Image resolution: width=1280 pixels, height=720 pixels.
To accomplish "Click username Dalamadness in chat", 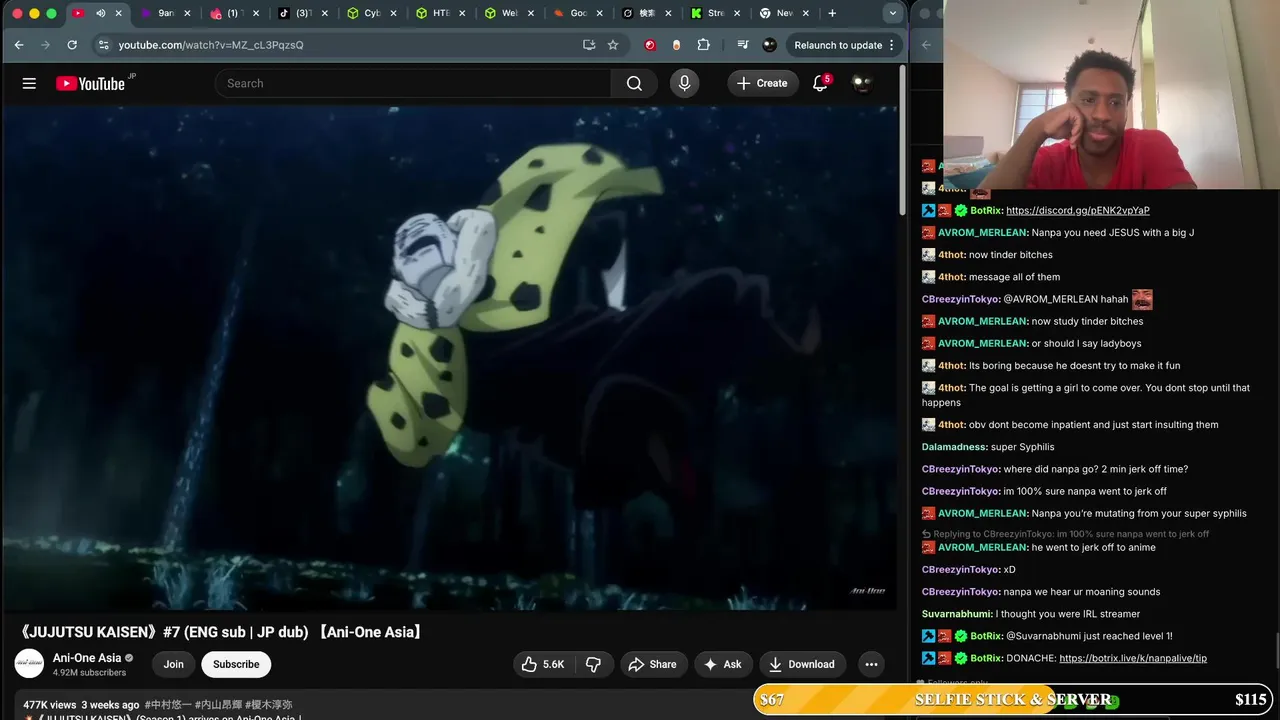I will pos(954,447).
